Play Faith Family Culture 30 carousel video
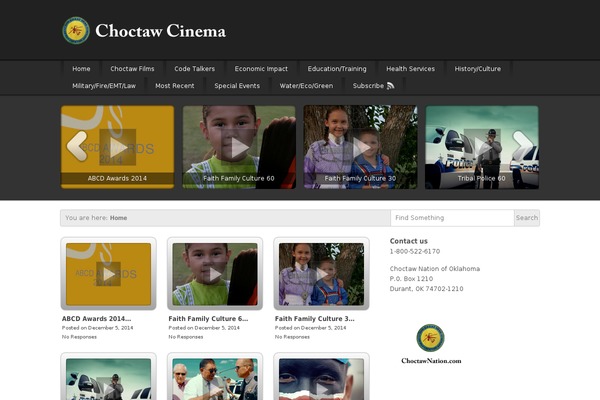The image size is (600, 400). (360, 147)
